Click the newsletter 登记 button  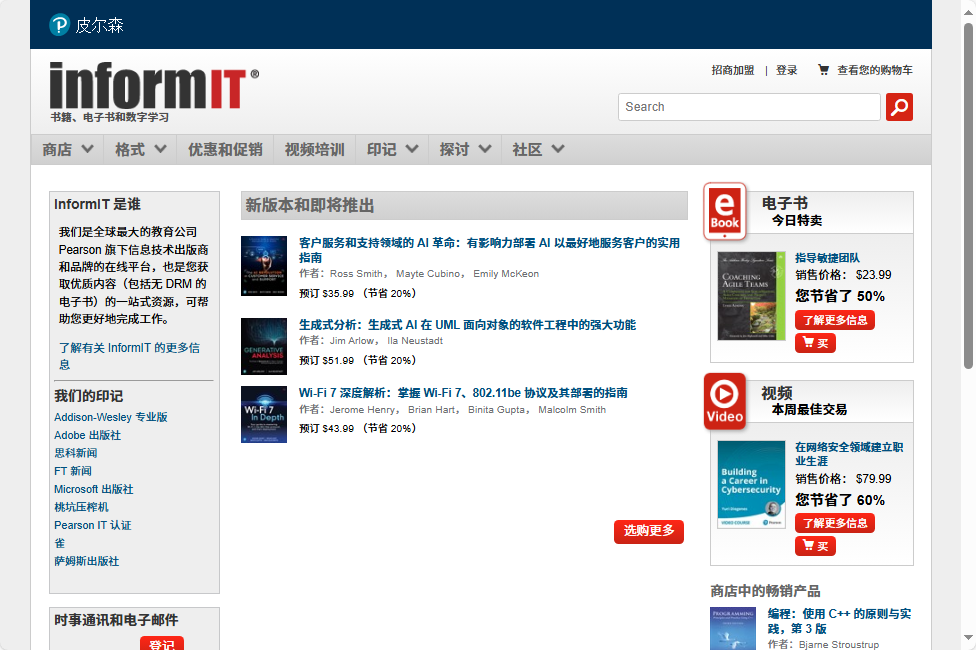coord(162,644)
